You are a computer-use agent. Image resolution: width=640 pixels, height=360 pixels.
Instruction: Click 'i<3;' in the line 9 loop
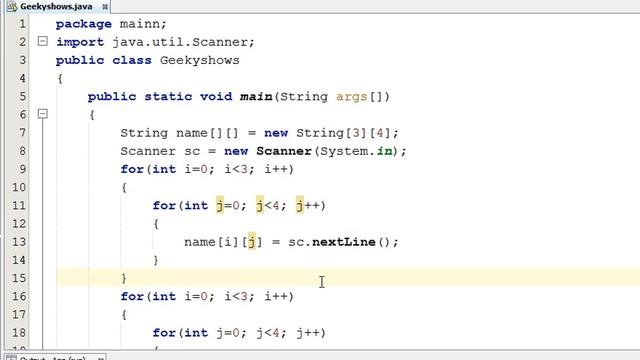click(x=240, y=169)
